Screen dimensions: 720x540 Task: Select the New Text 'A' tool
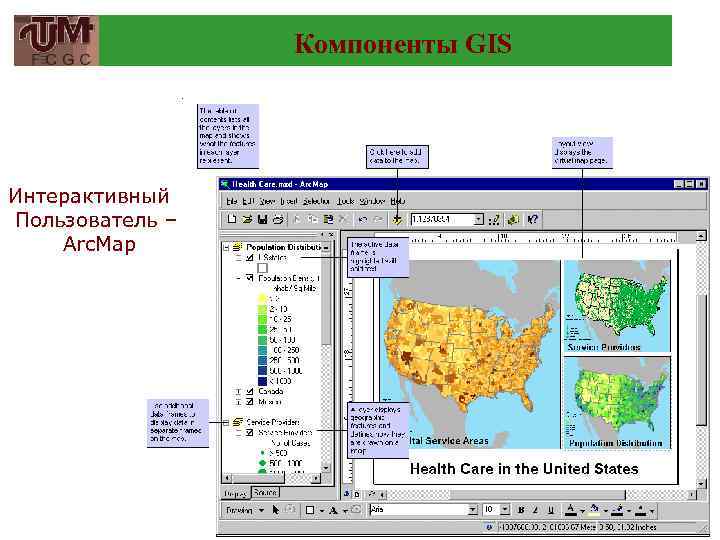tap(333, 510)
